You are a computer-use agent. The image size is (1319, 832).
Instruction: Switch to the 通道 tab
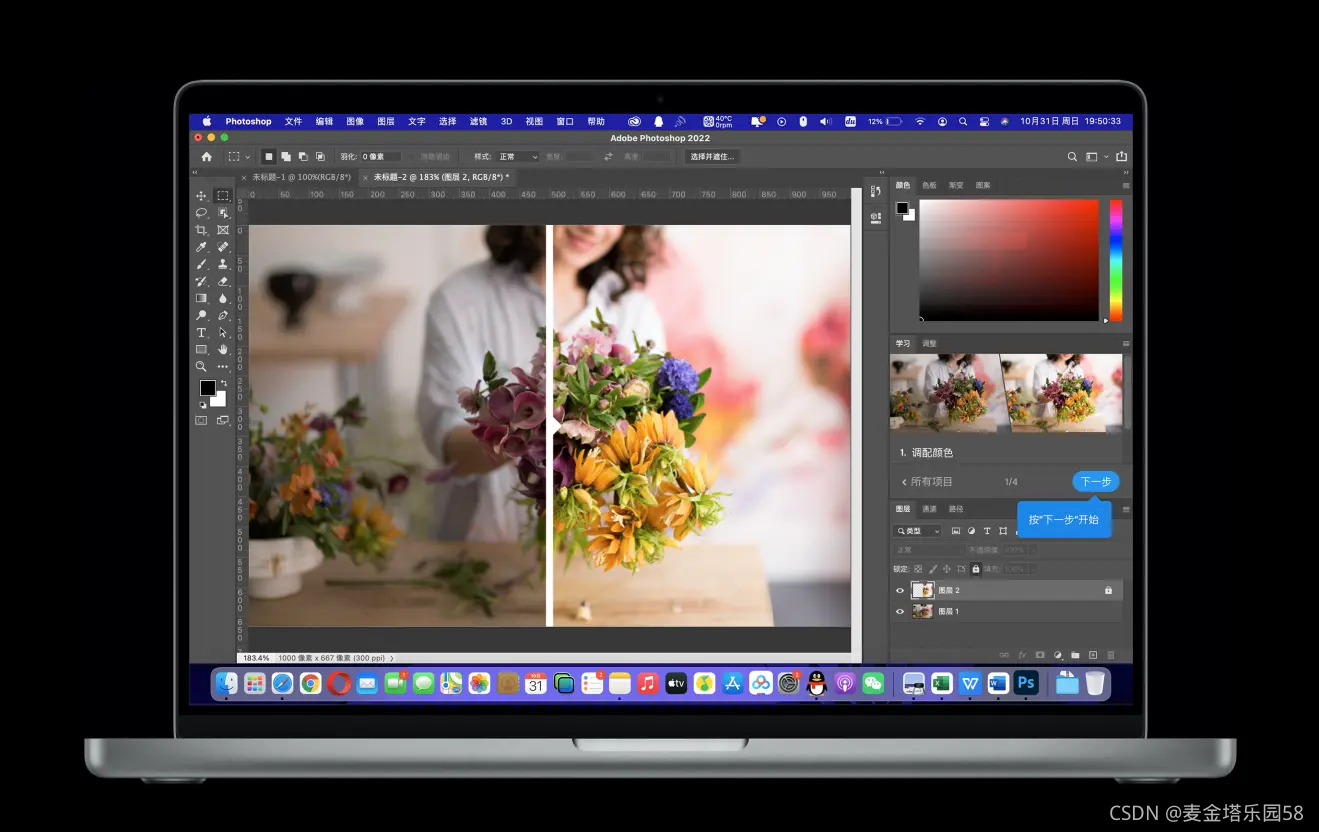929,509
